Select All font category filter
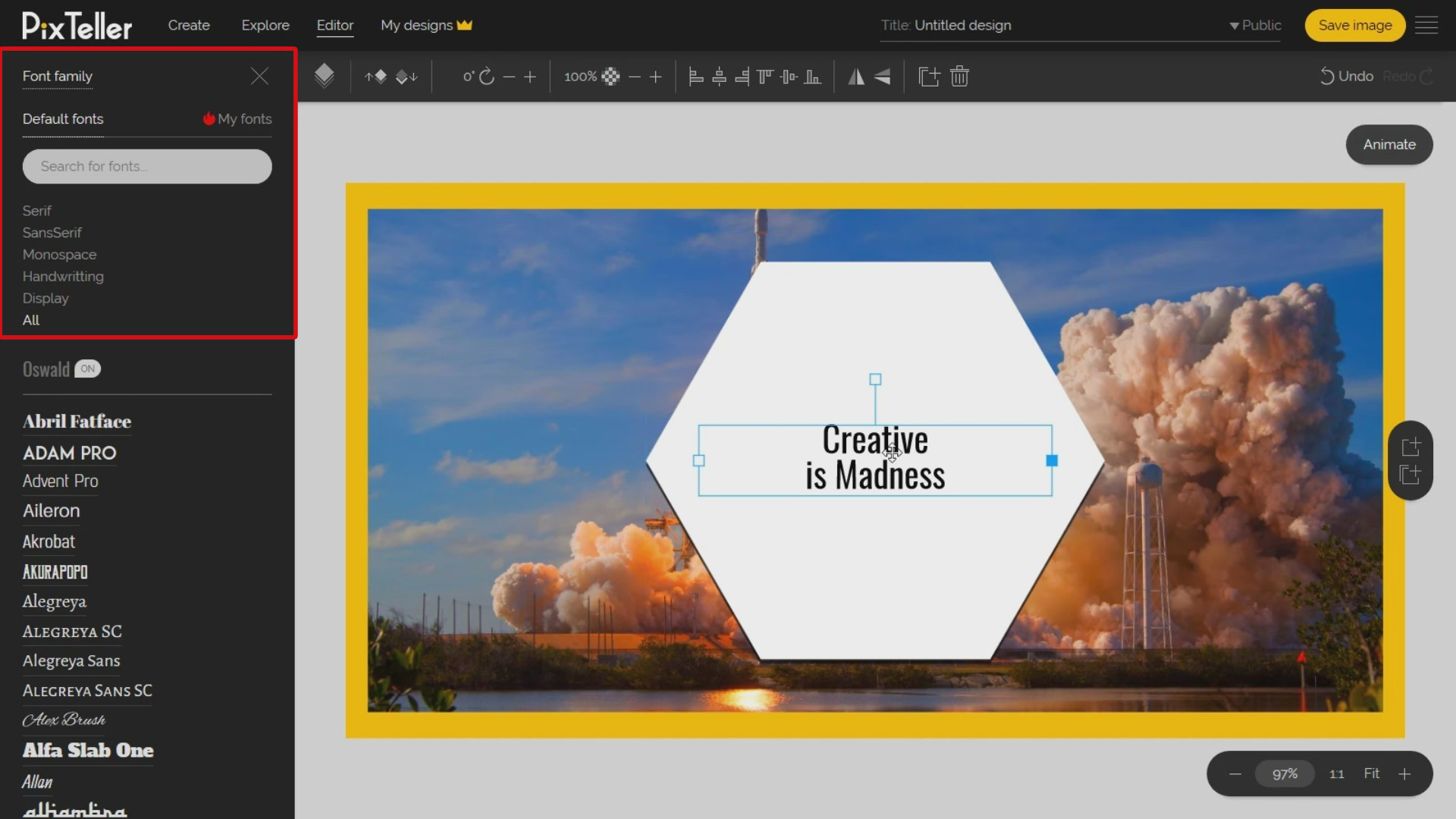The height and width of the screenshot is (819, 1456). pyautogui.click(x=31, y=320)
